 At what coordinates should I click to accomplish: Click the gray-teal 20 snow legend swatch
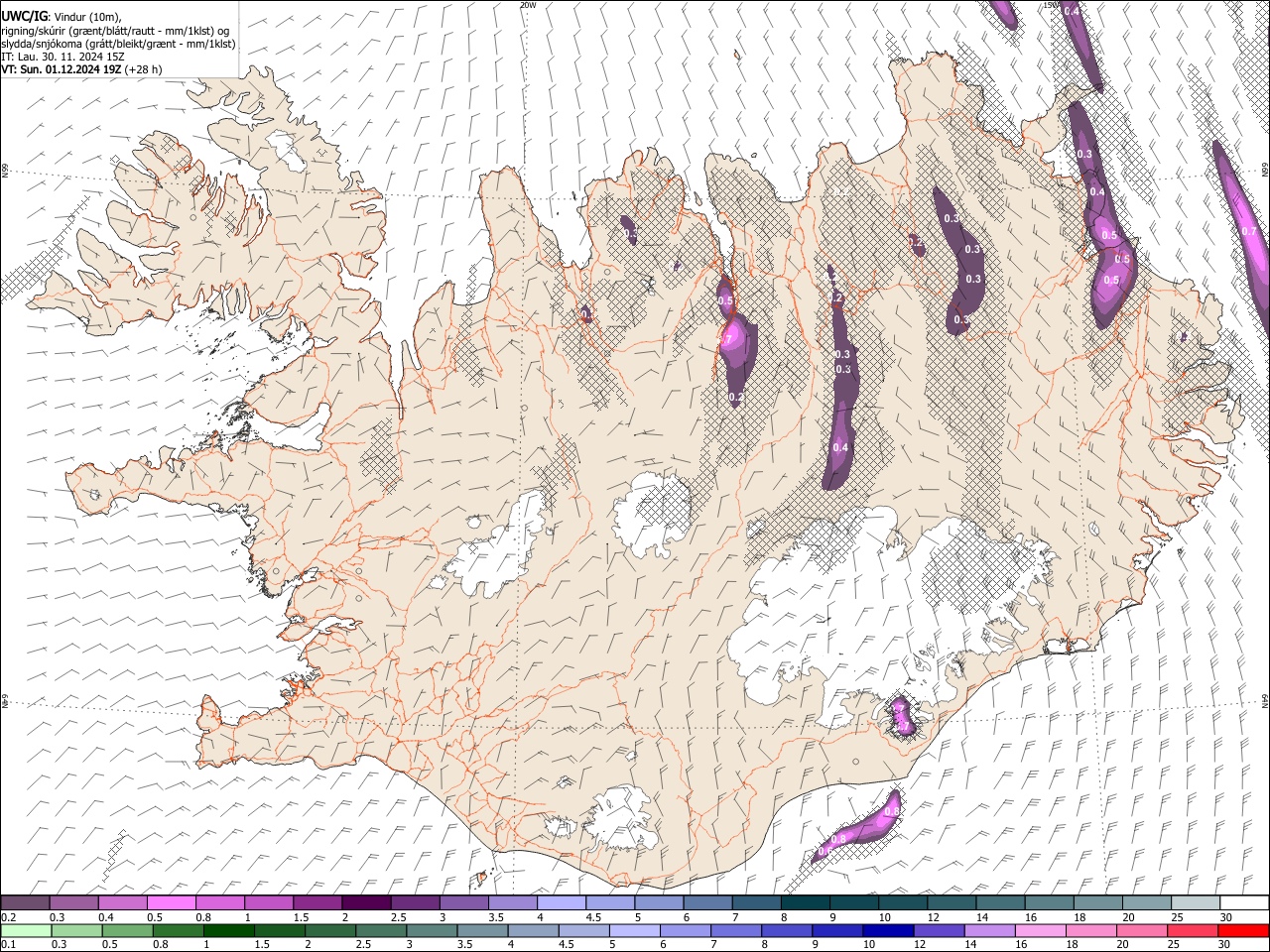pos(1147,903)
